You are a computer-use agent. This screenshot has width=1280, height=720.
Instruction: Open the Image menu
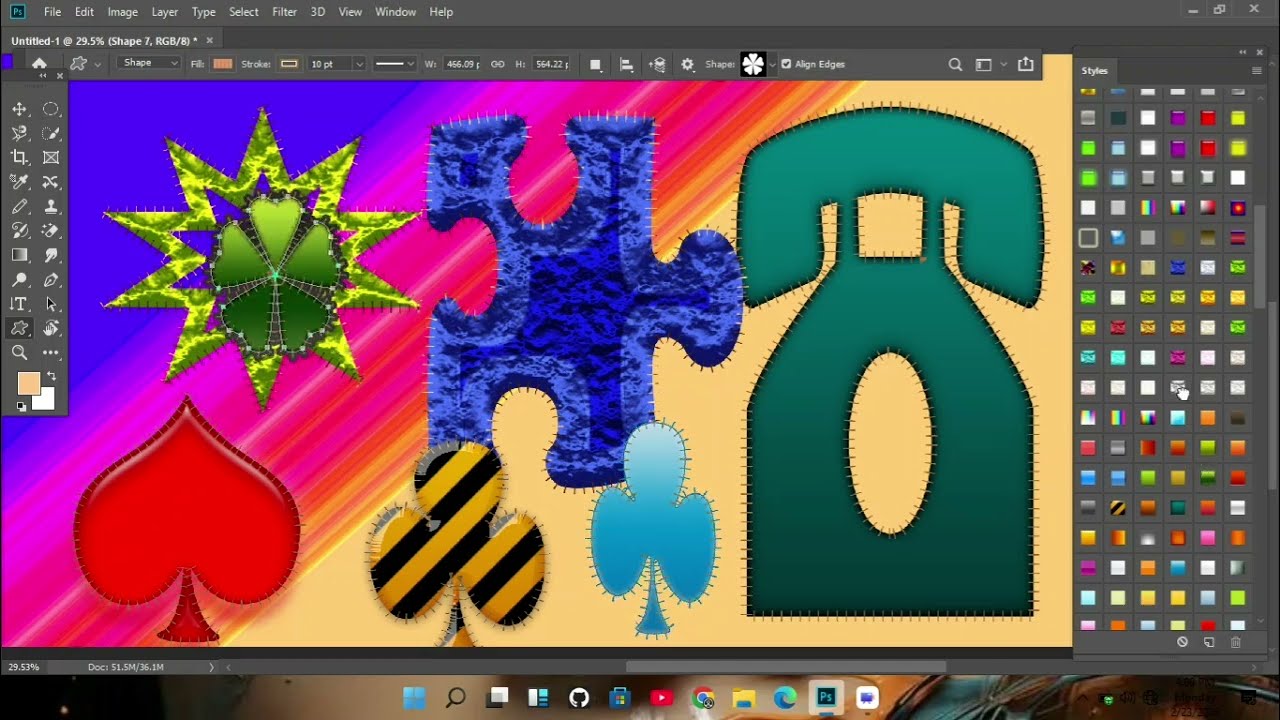coord(123,12)
